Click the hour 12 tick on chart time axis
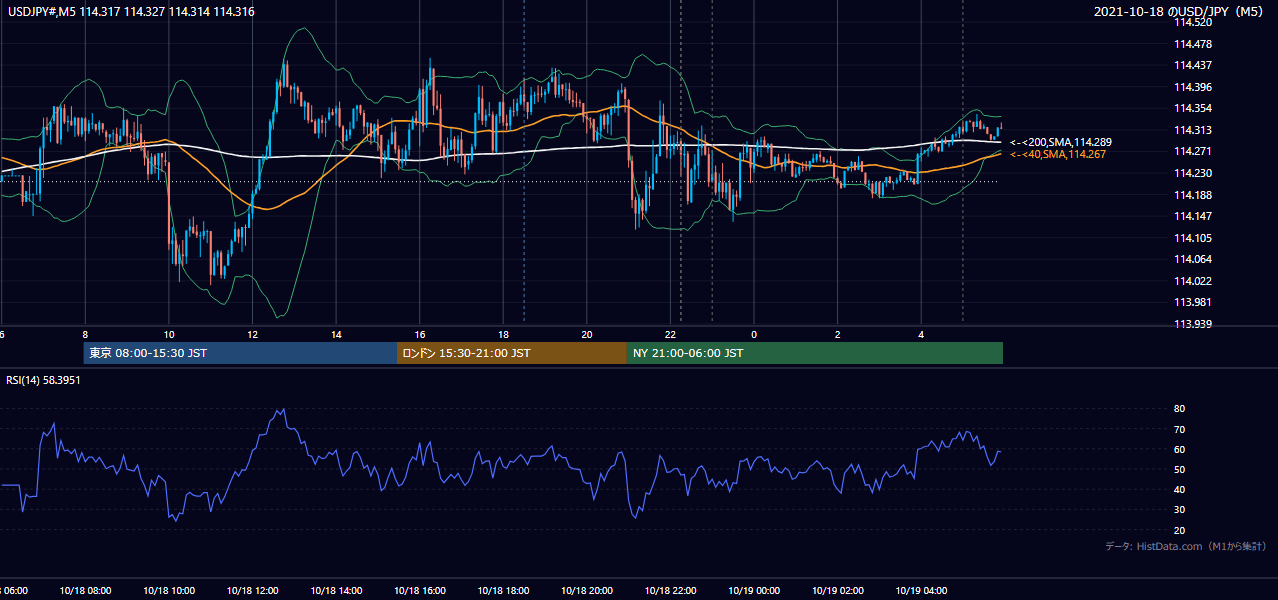The image size is (1278, 600). coord(252,334)
